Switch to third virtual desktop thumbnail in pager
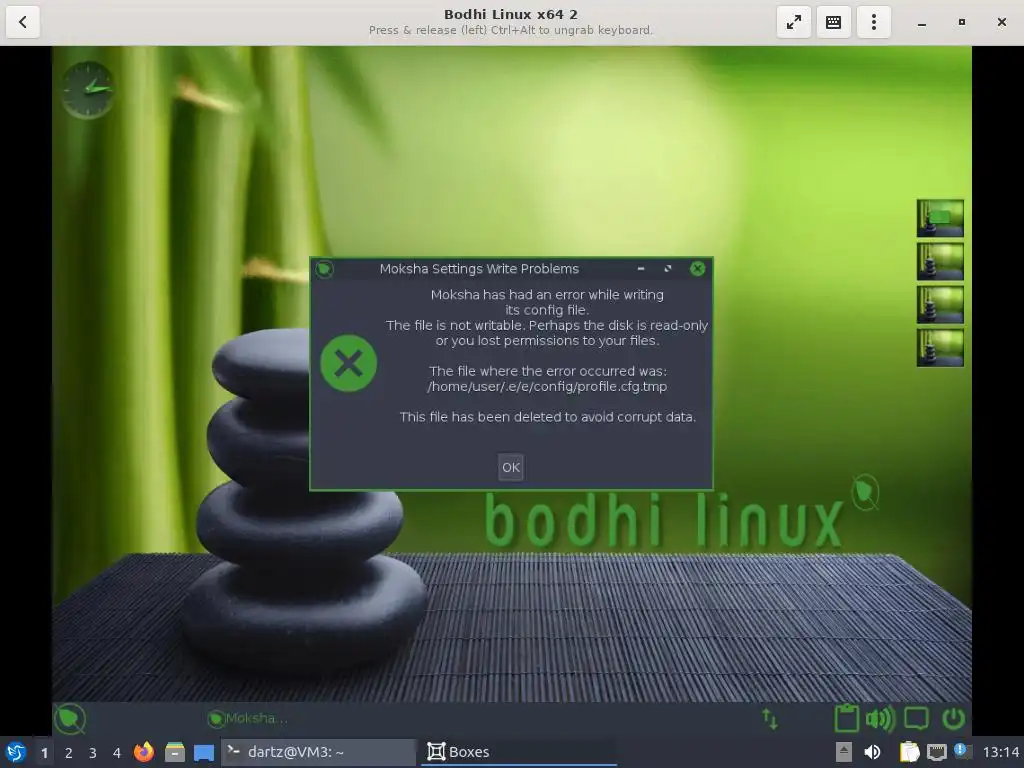 pyautogui.click(x=940, y=304)
